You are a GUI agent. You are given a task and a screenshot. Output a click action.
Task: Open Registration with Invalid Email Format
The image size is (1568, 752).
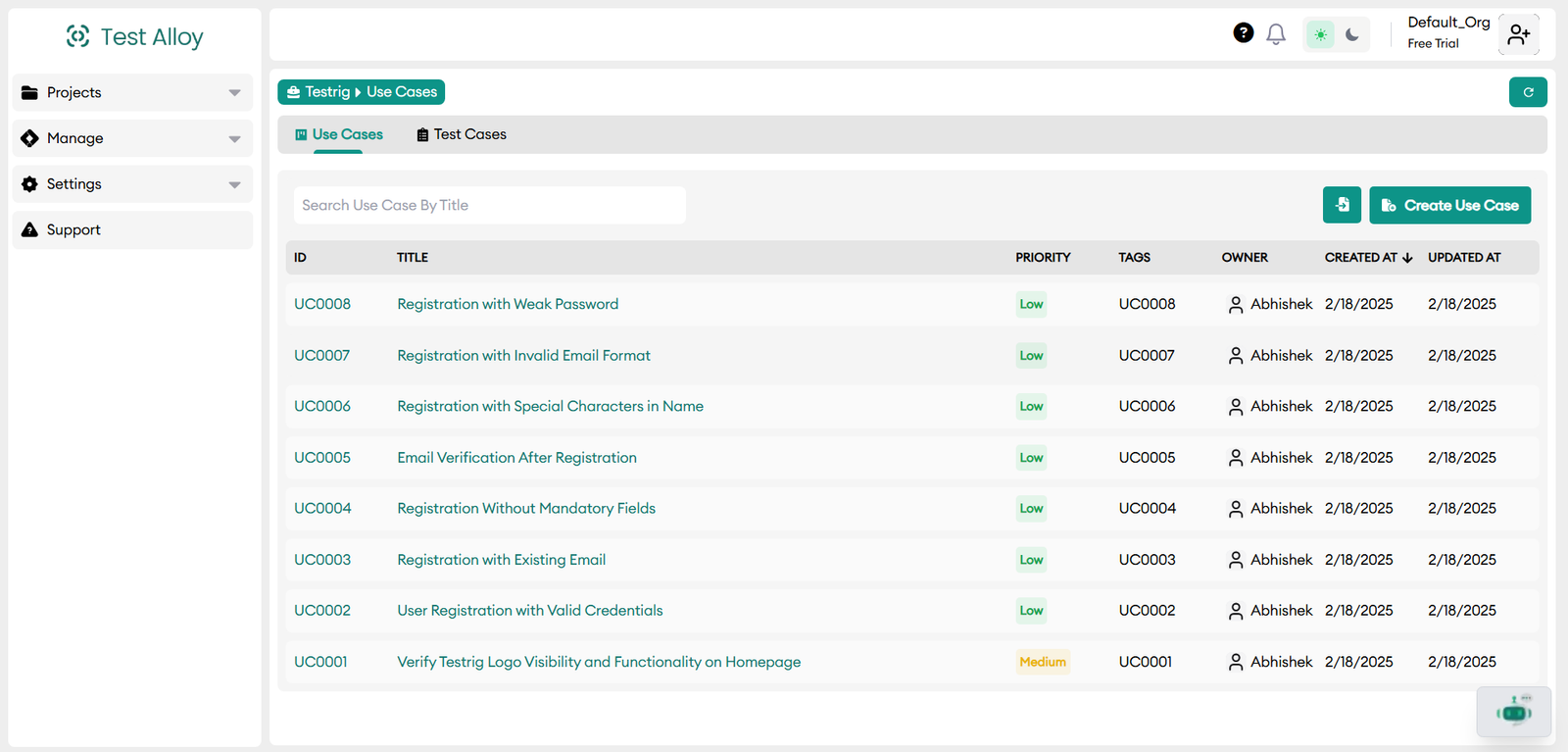click(x=523, y=355)
